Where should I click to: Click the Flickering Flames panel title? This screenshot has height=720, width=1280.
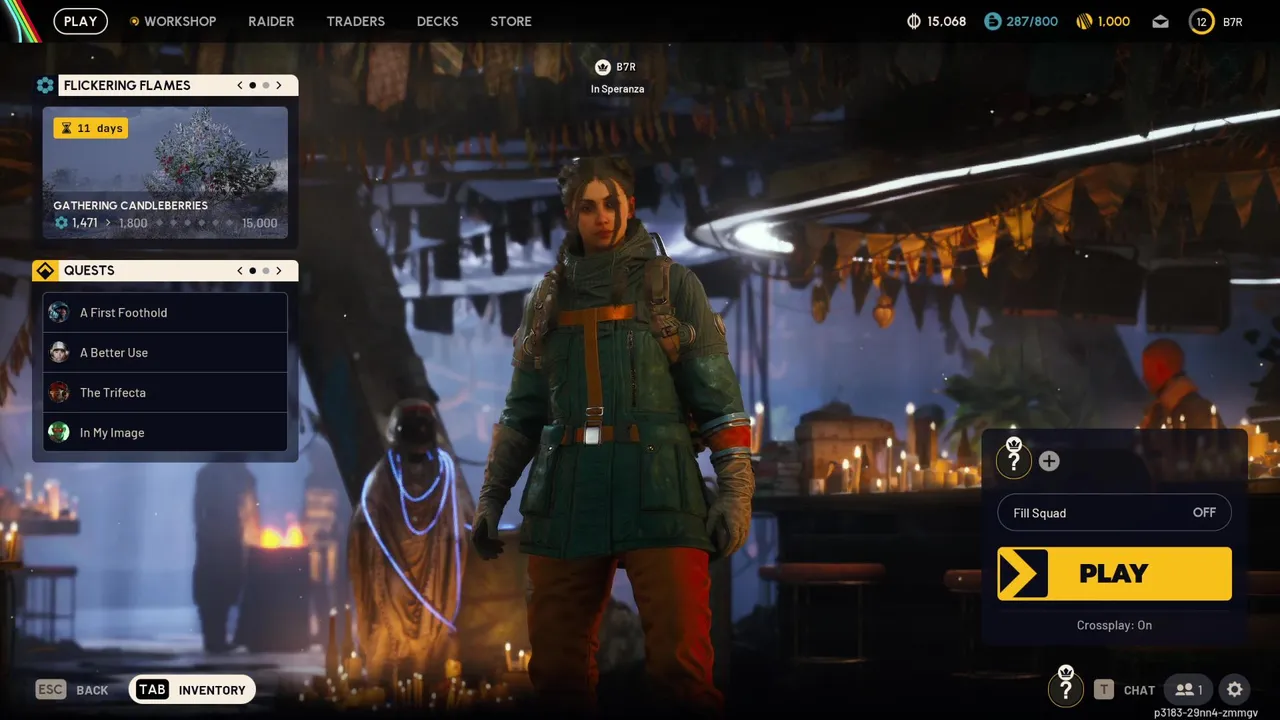click(127, 85)
